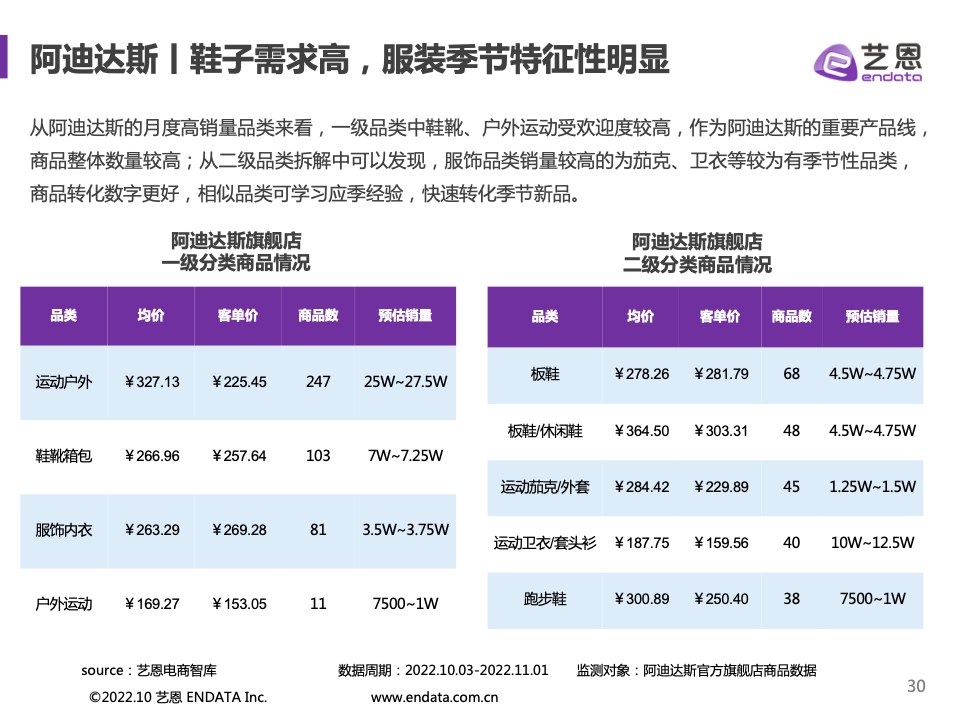Click the 68 product count cell
The width and height of the screenshot is (960, 720).
(x=792, y=374)
